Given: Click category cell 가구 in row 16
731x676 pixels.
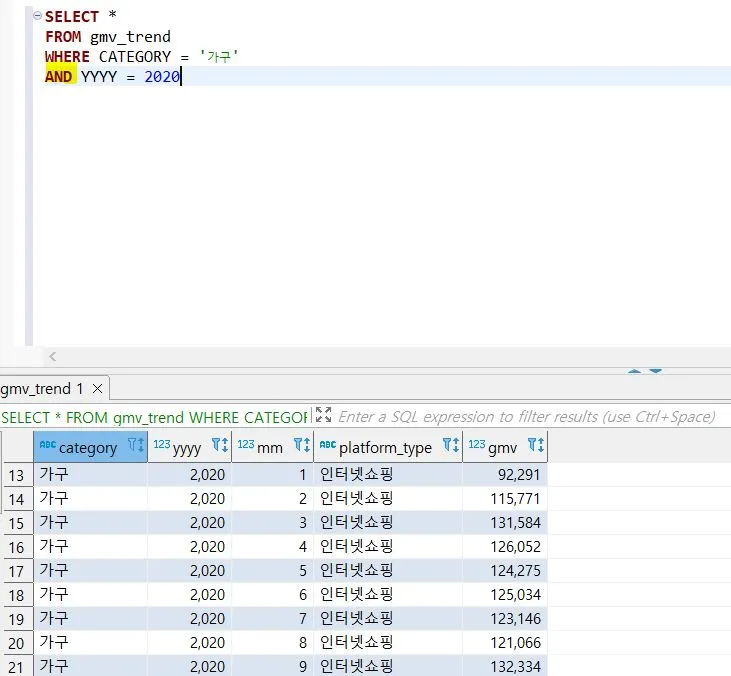Looking at the screenshot, I should (90, 547).
